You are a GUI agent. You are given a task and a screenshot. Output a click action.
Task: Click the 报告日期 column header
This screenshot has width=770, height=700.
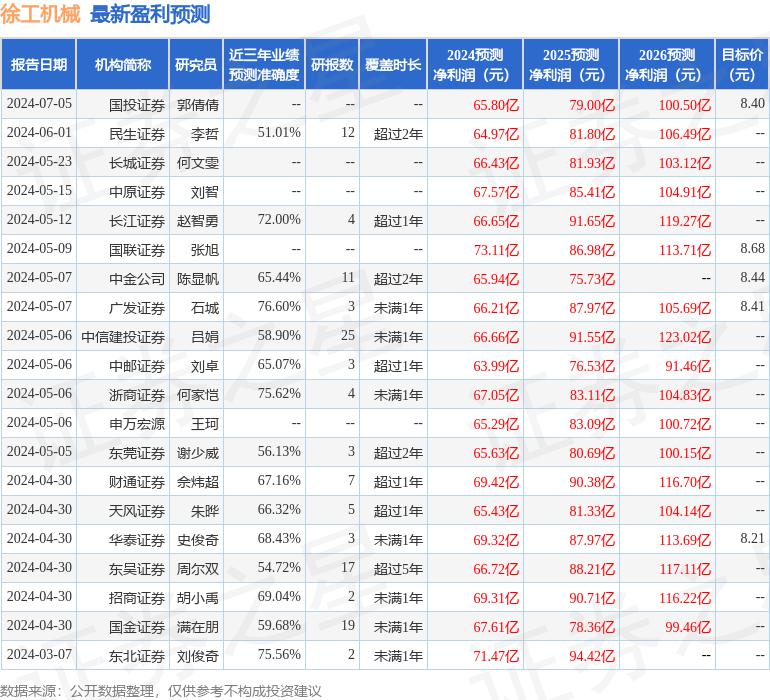click(x=39, y=64)
